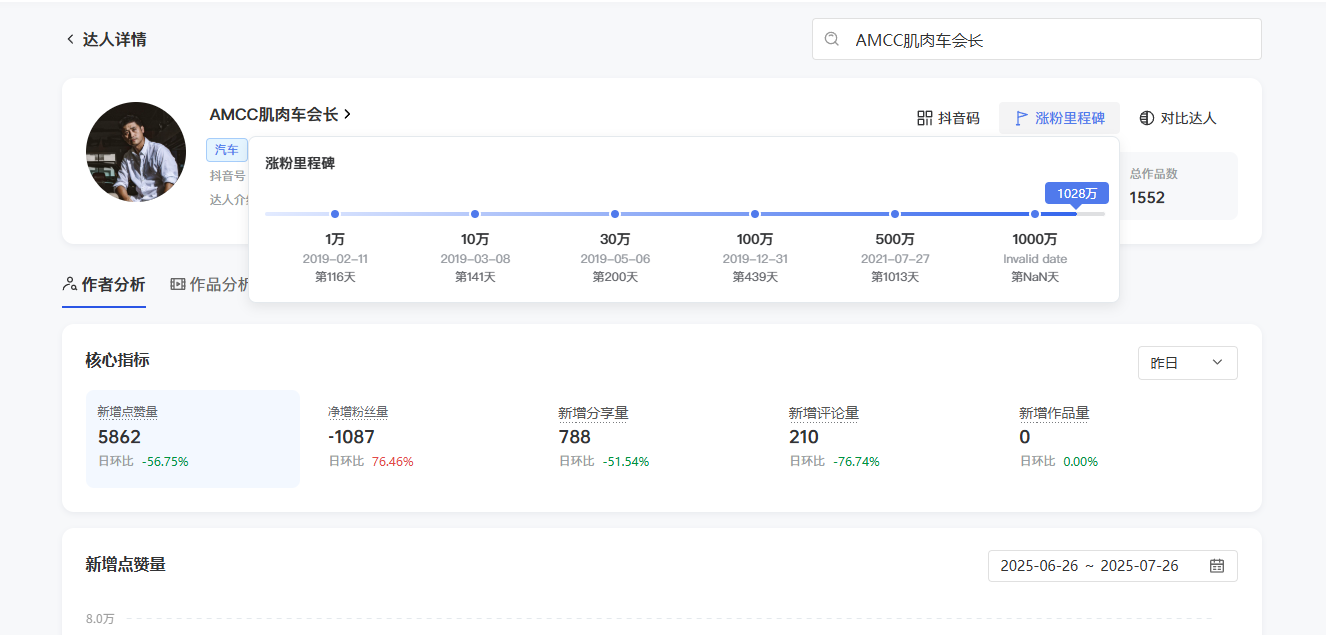The image size is (1326, 635).
Task: Open the 2025-07-26 end date field
Action: click(x=1139, y=566)
